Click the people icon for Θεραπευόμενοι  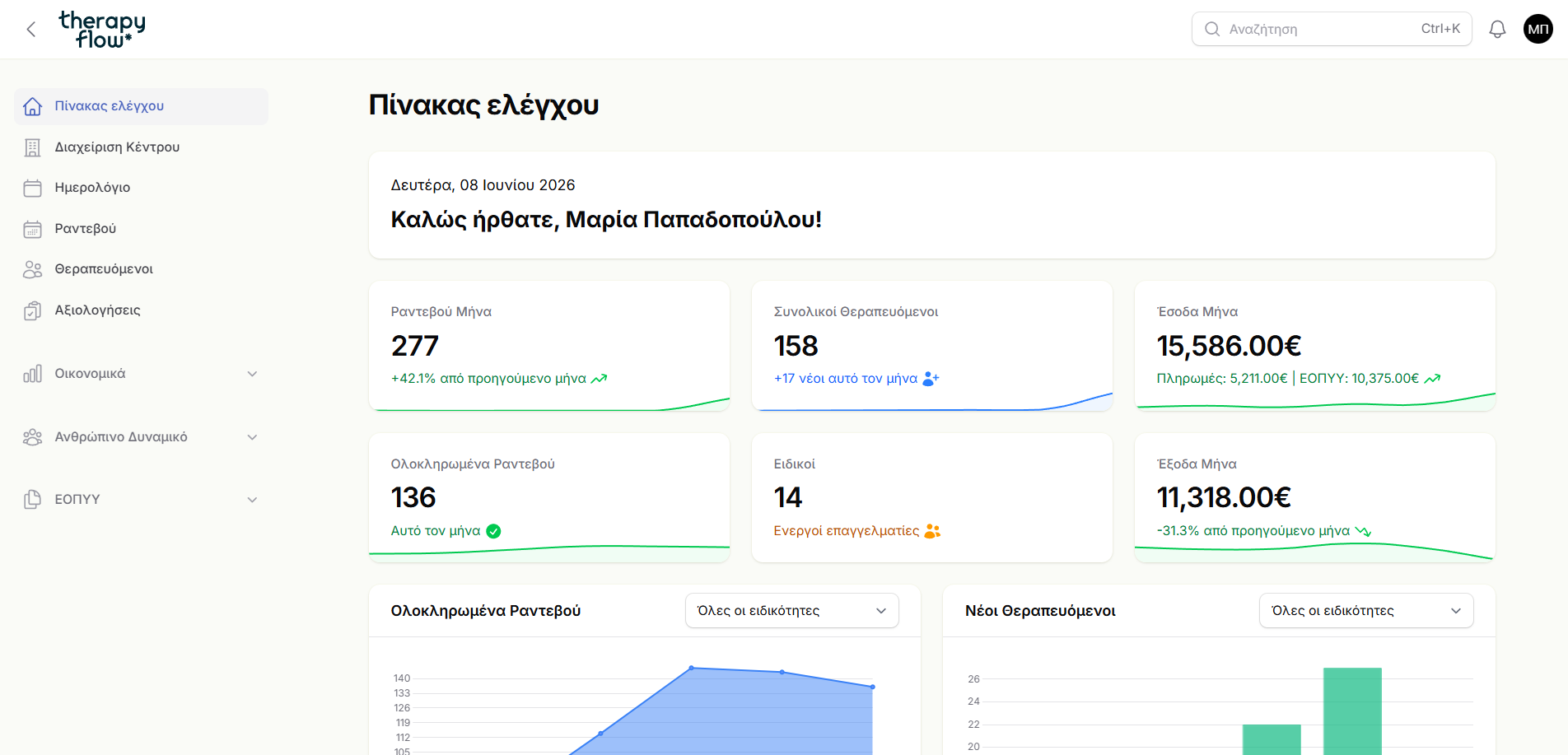[x=33, y=269]
